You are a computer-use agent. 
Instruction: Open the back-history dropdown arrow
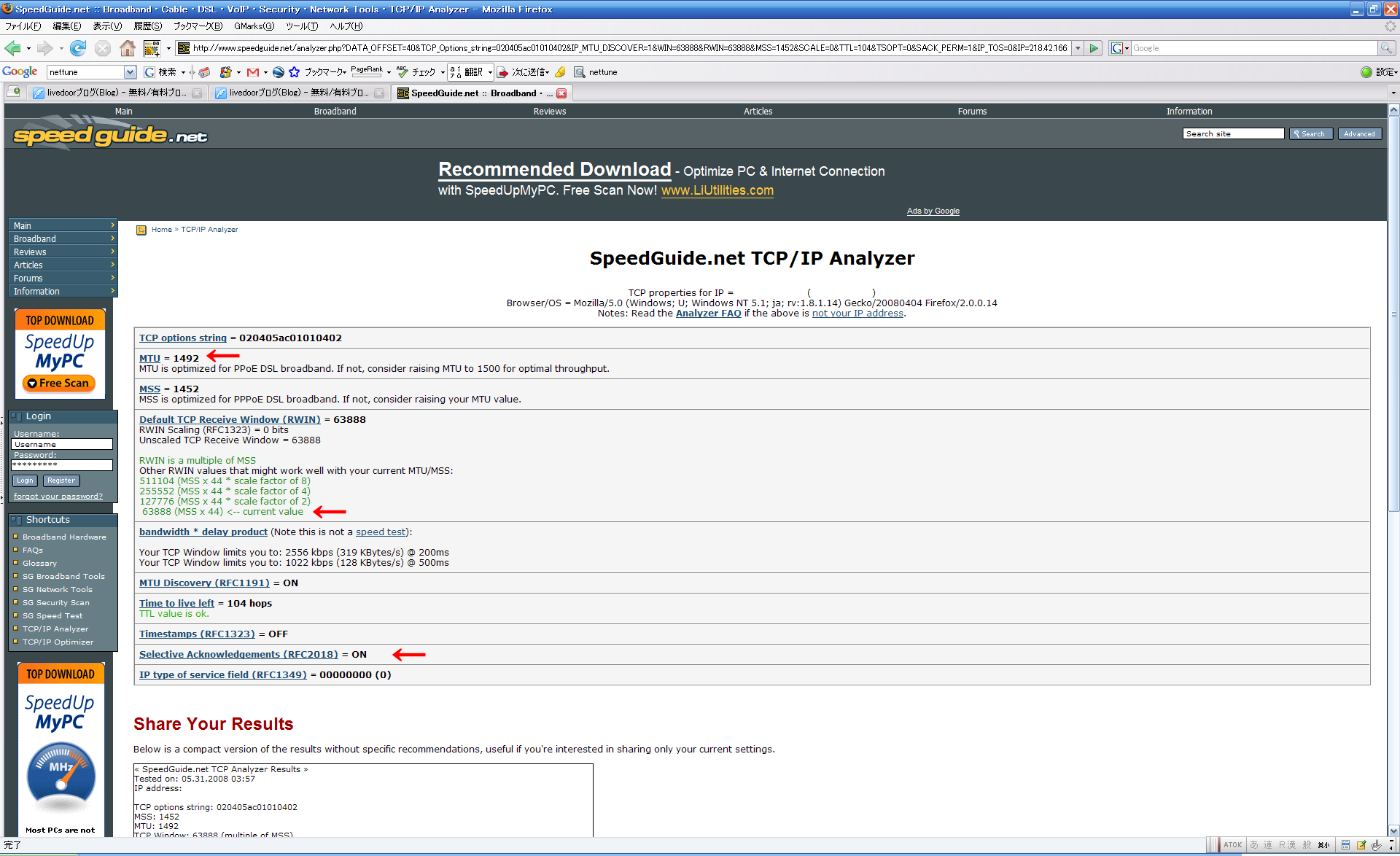(28, 49)
